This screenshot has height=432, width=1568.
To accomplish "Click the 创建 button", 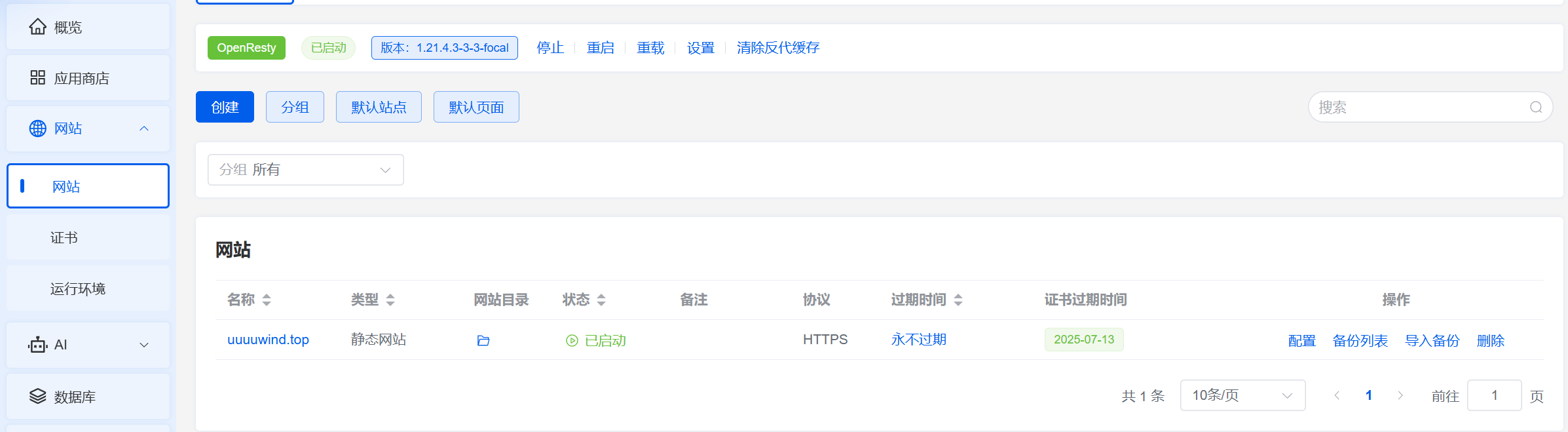I will tap(225, 107).
